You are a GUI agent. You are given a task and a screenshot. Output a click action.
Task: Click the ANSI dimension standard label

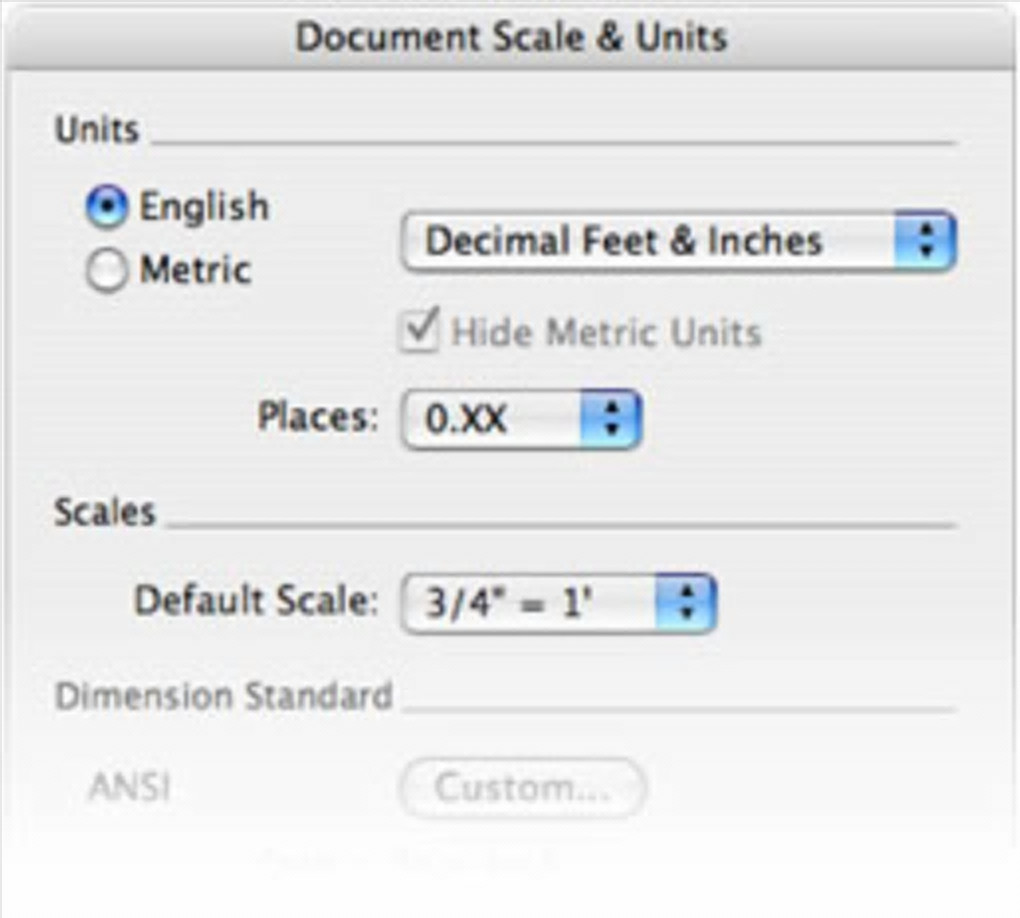(129, 788)
